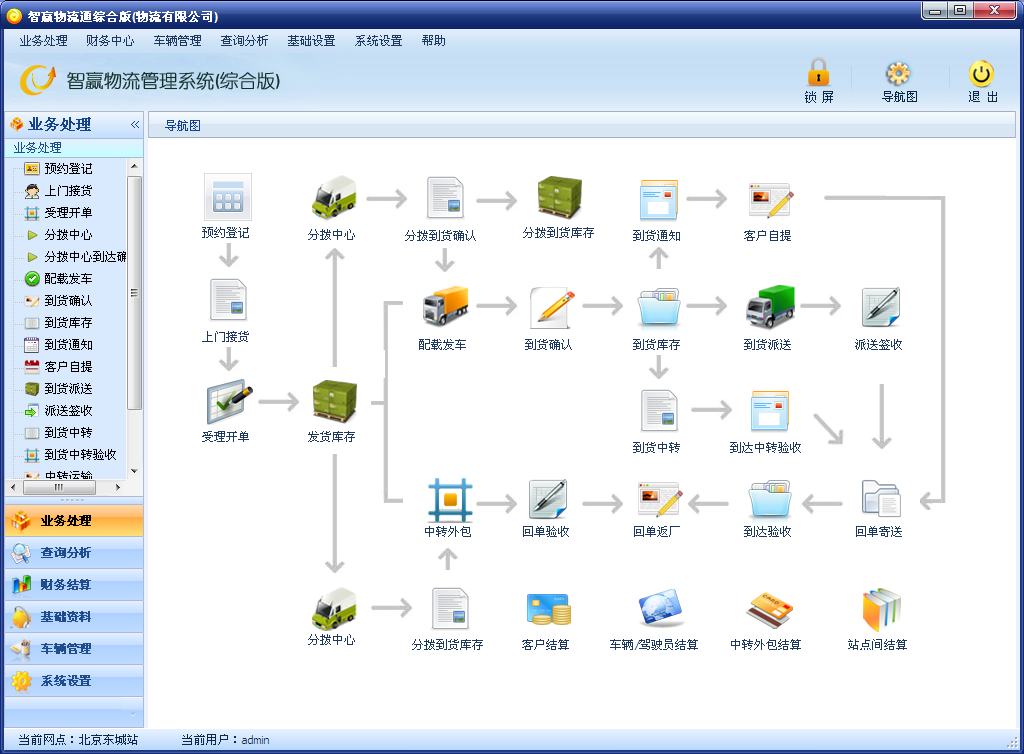Screen dimensions: 1024x754
Task: Select the 中转外包 crop-frame icon
Action: (x=448, y=498)
